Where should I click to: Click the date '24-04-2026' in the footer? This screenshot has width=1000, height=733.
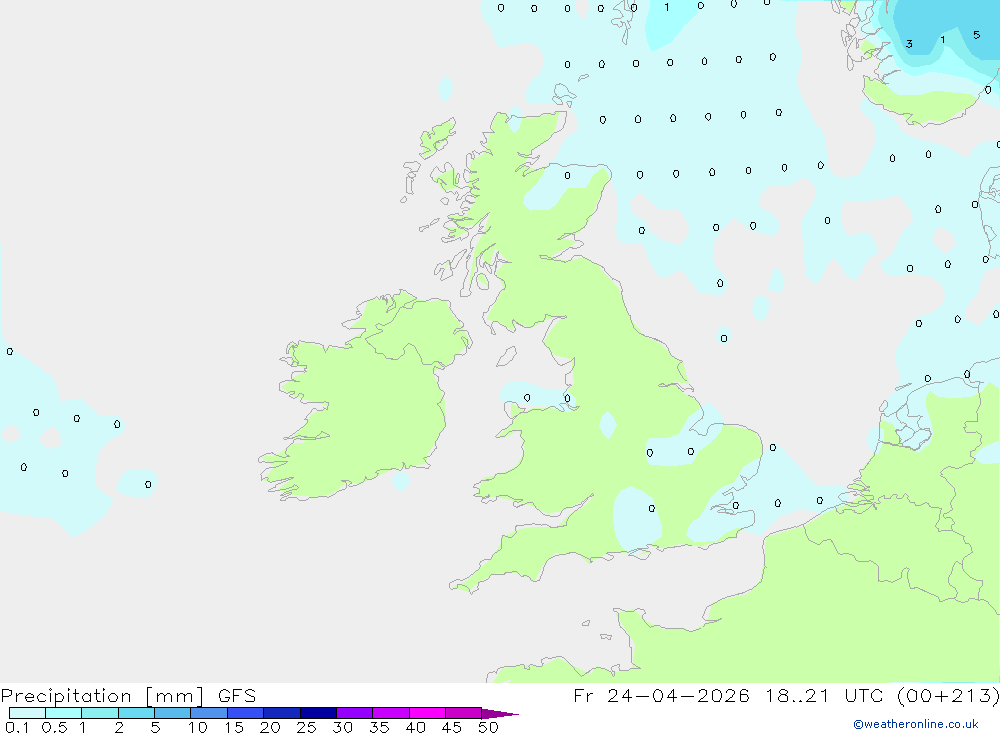point(678,695)
